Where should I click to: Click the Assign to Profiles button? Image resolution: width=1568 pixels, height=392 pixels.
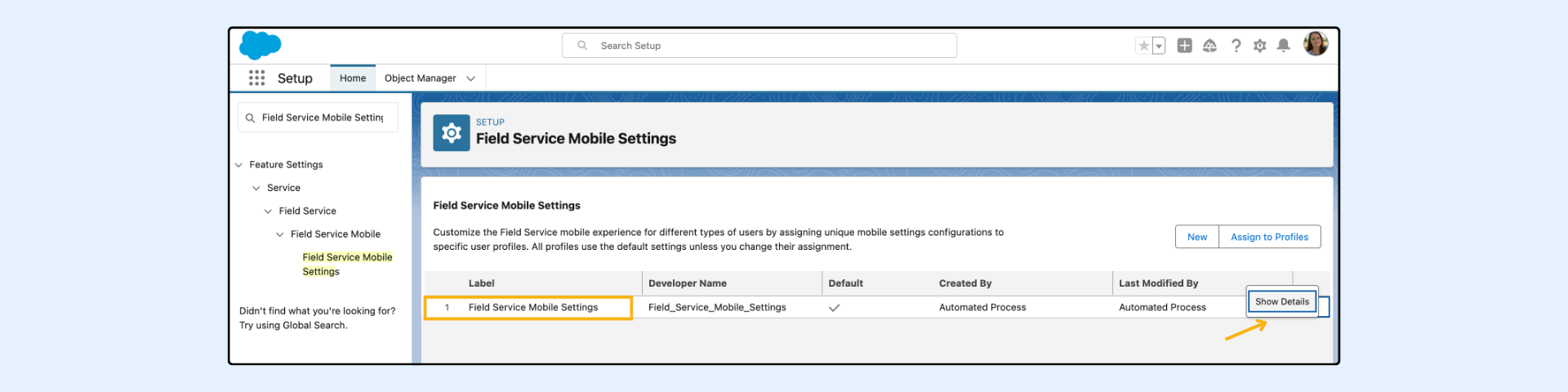[1269, 237]
